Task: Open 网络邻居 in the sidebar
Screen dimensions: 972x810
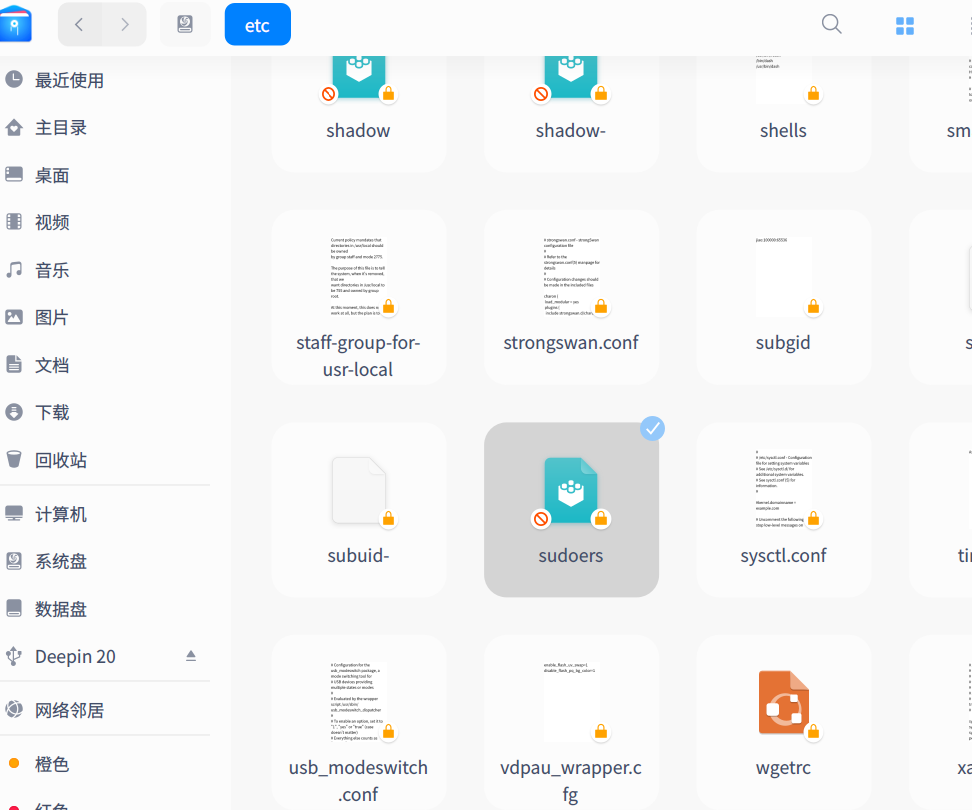Action: click(x=105, y=710)
